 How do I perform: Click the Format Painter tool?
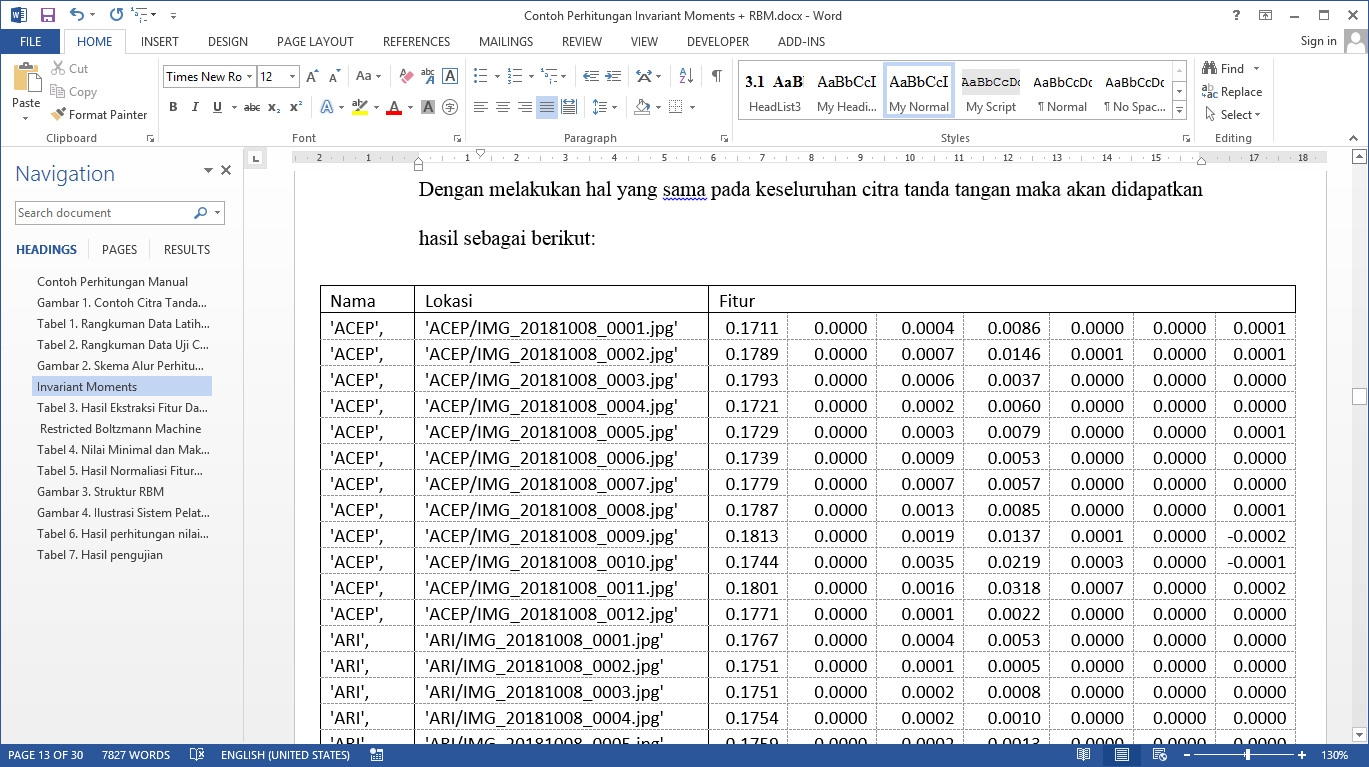tap(99, 115)
